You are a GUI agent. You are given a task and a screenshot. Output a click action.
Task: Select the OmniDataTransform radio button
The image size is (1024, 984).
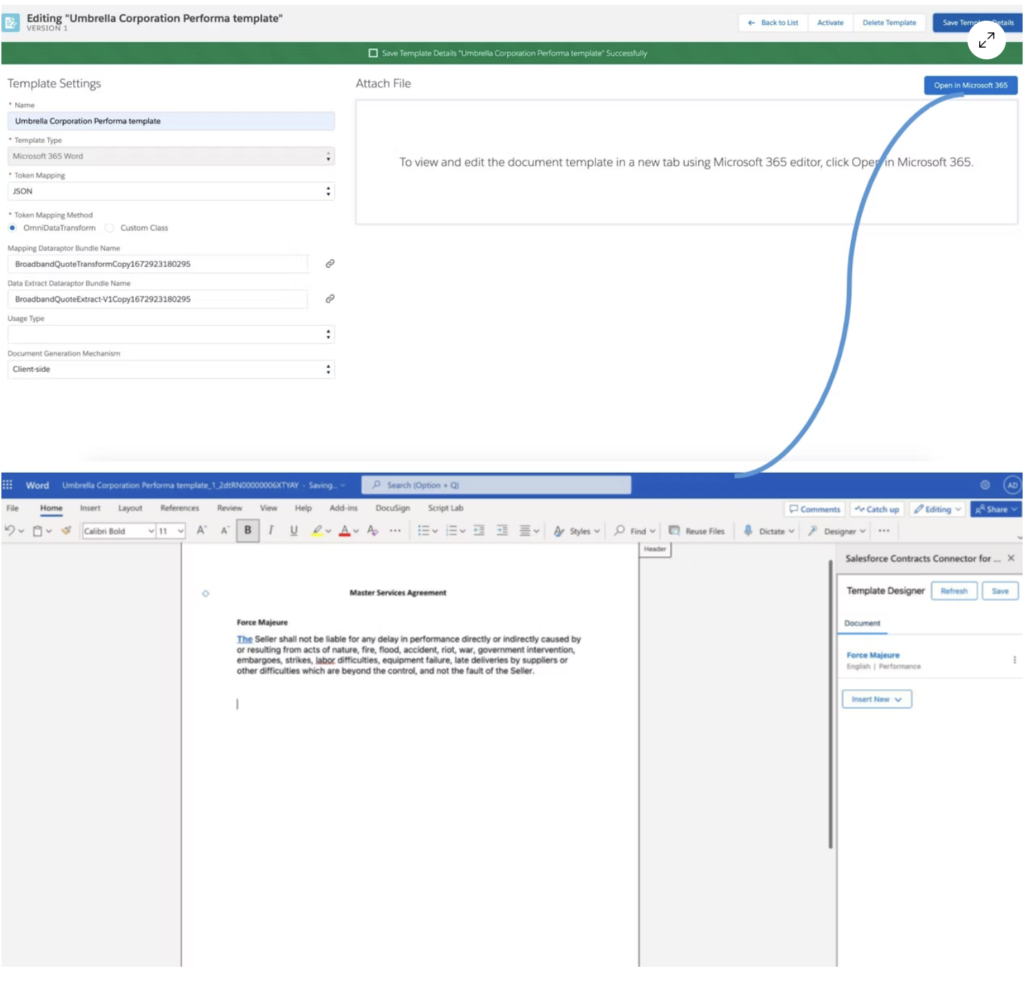pyautogui.click(x=10, y=227)
